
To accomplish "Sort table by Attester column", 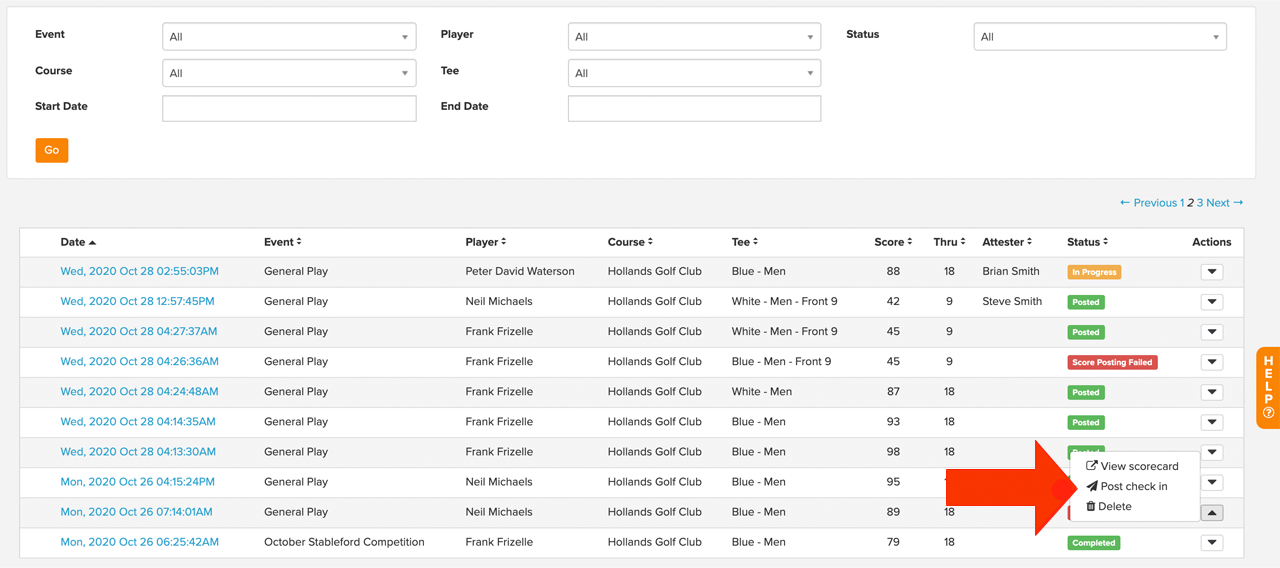I will (x=1007, y=242).
